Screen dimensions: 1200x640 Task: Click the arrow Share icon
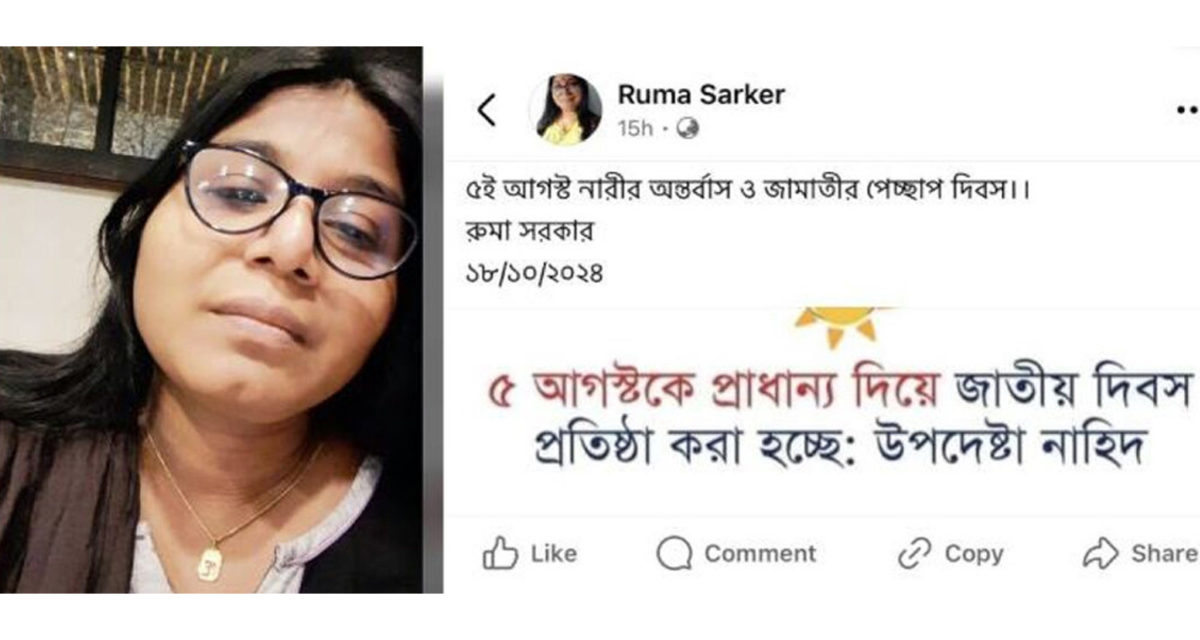point(1101,553)
